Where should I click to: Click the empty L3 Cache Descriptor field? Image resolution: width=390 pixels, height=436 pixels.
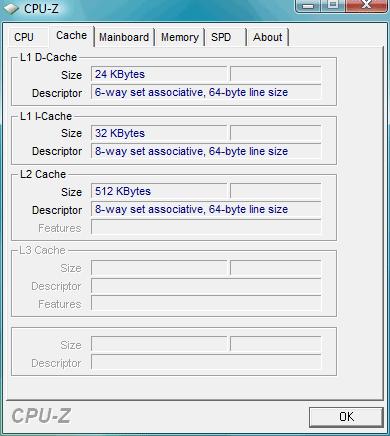(x=206, y=286)
